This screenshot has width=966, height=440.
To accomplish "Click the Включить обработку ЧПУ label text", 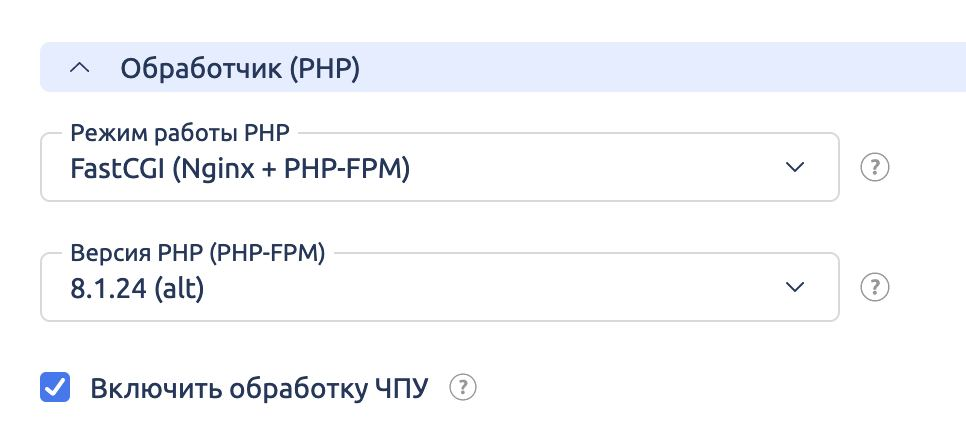I will (258, 388).
